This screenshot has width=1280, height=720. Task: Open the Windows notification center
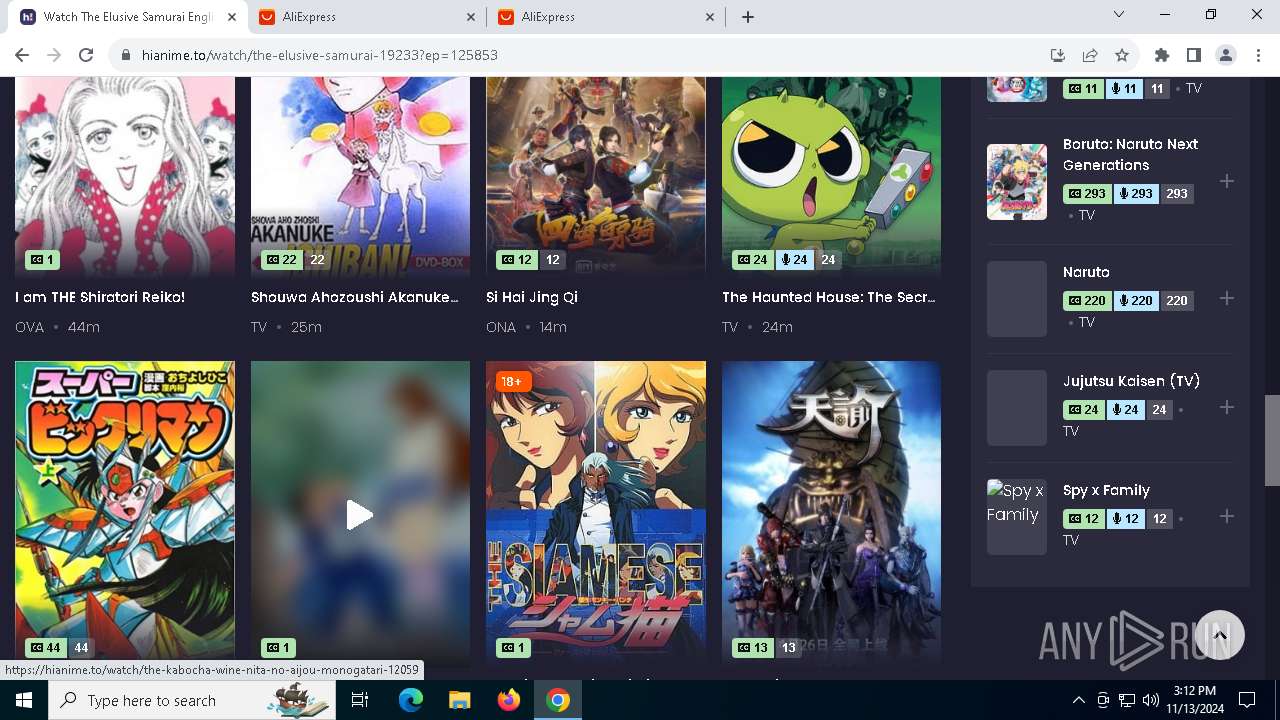point(1247,700)
